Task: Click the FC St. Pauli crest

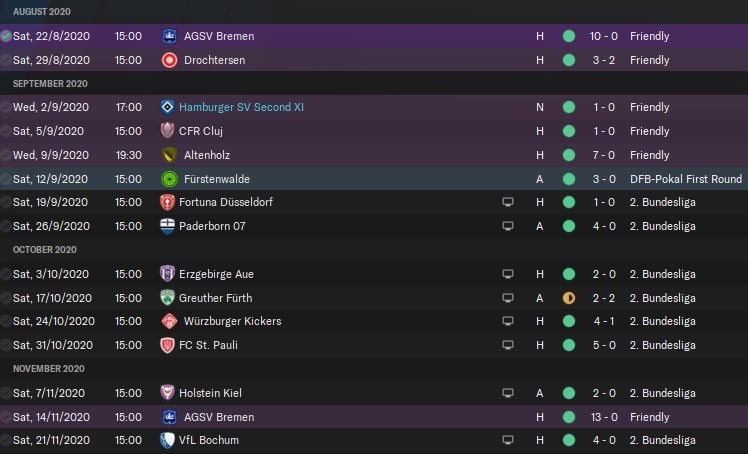Action: 168,345
